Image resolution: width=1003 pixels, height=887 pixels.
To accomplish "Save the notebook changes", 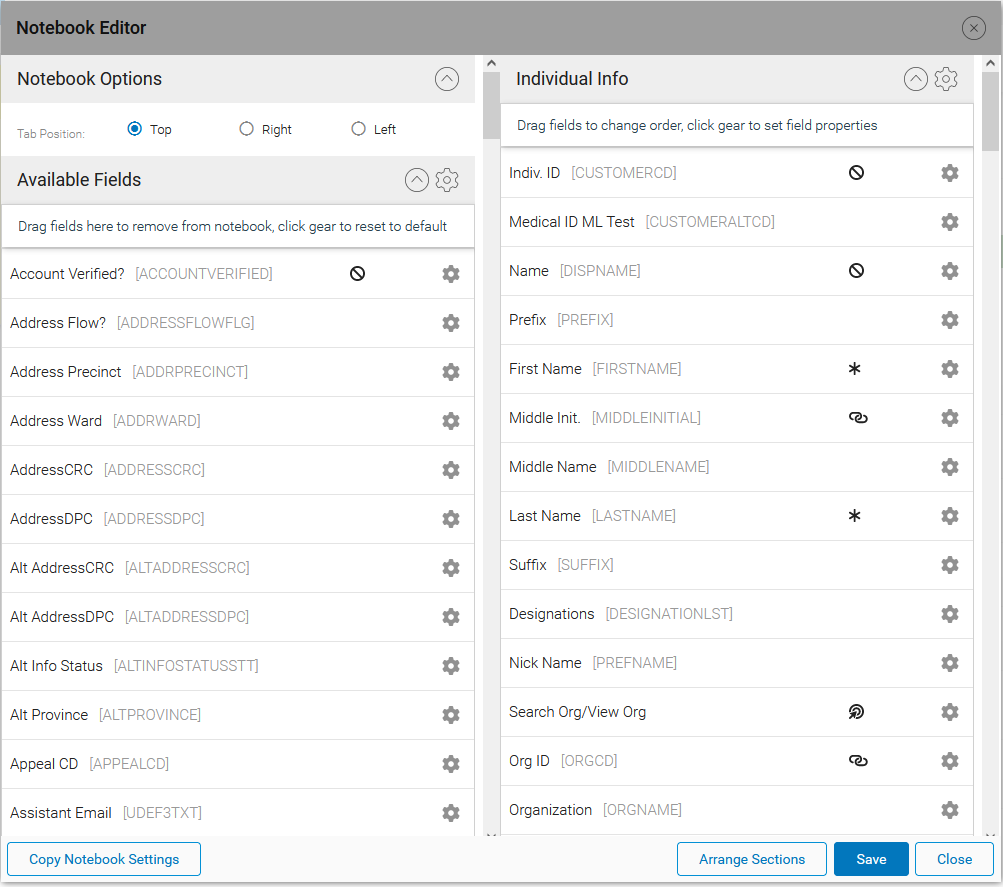I will click(x=871, y=859).
